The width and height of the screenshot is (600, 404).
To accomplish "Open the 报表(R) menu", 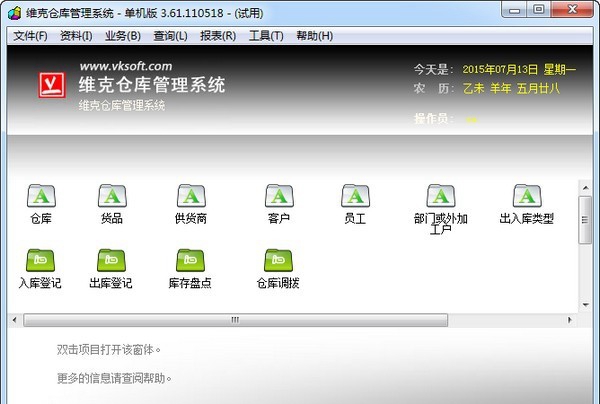I will 218,36.
